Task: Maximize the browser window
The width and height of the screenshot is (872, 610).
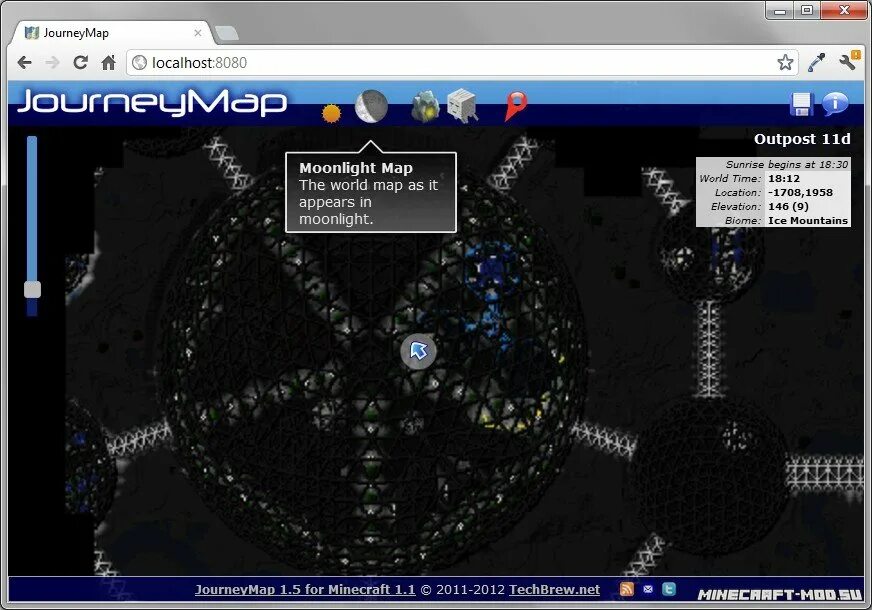Action: click(807, 11)
